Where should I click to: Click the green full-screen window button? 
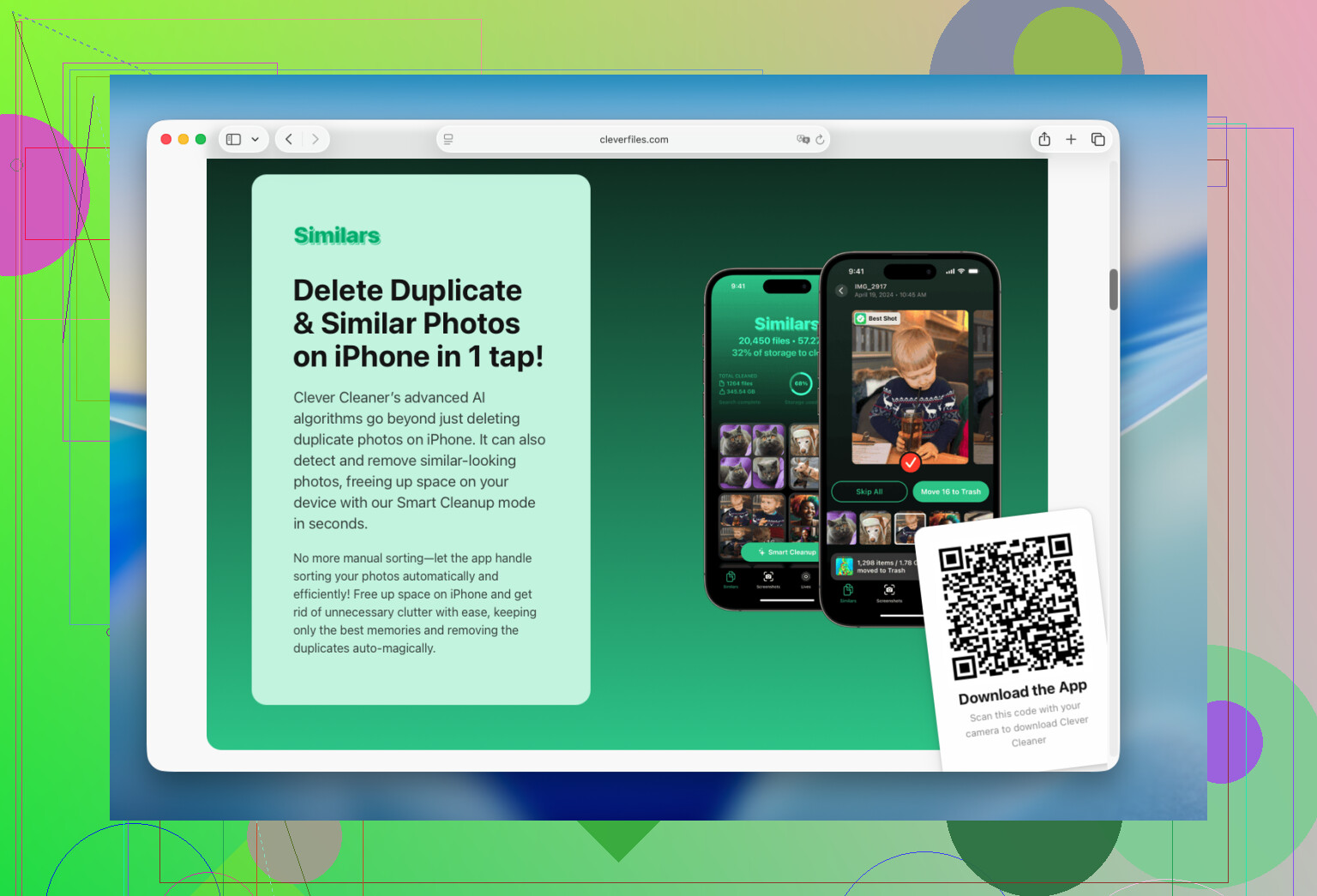201,139
